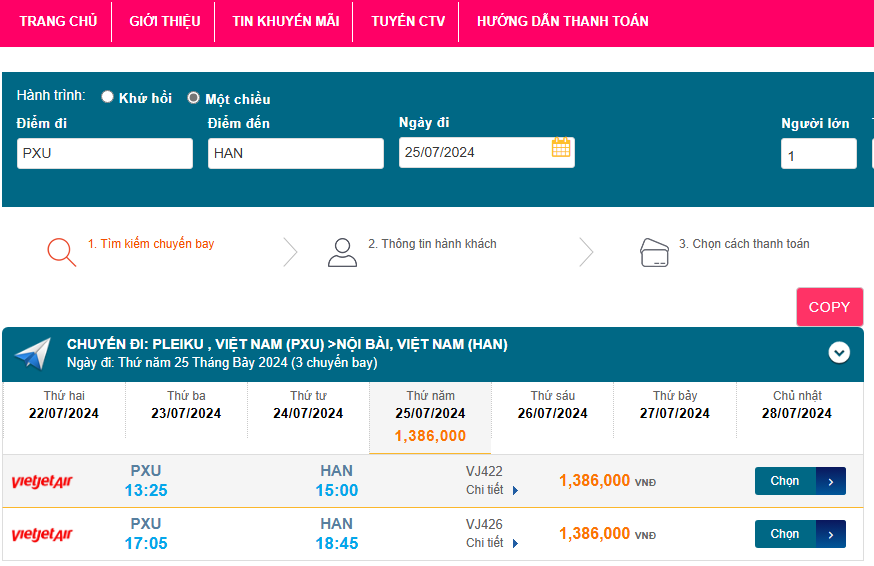The width and height of the screenshot is (874, 566).
Task: Open Hướng dẫn thanh toán menu item
Action: 562,21
